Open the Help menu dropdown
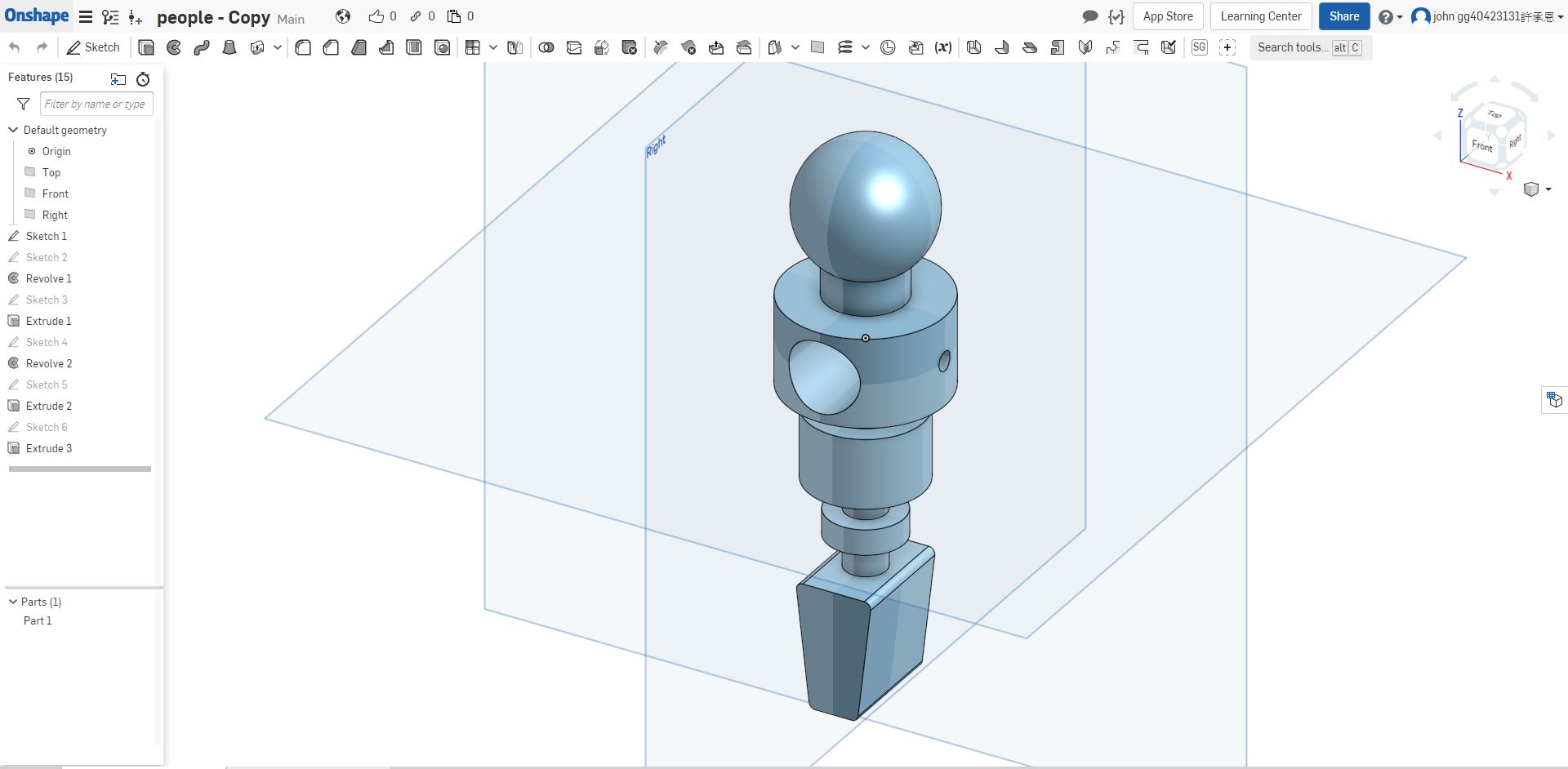 [1390, 16]
